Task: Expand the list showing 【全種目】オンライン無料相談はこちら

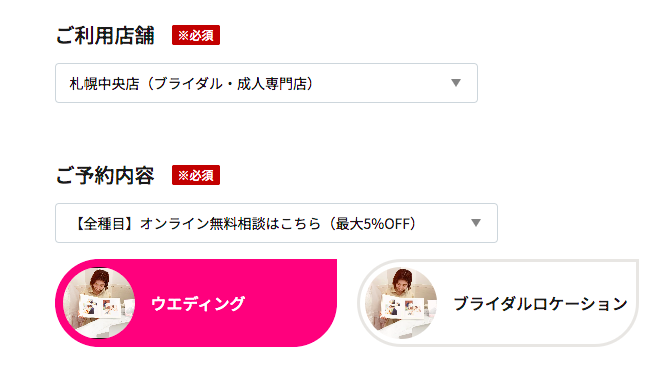Action: 277,223
